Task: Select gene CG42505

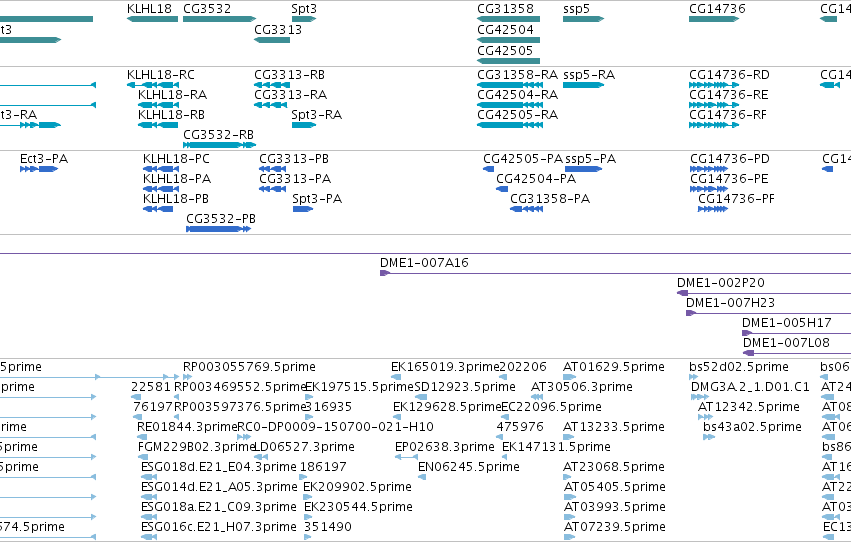Action: tap(509, 61)
